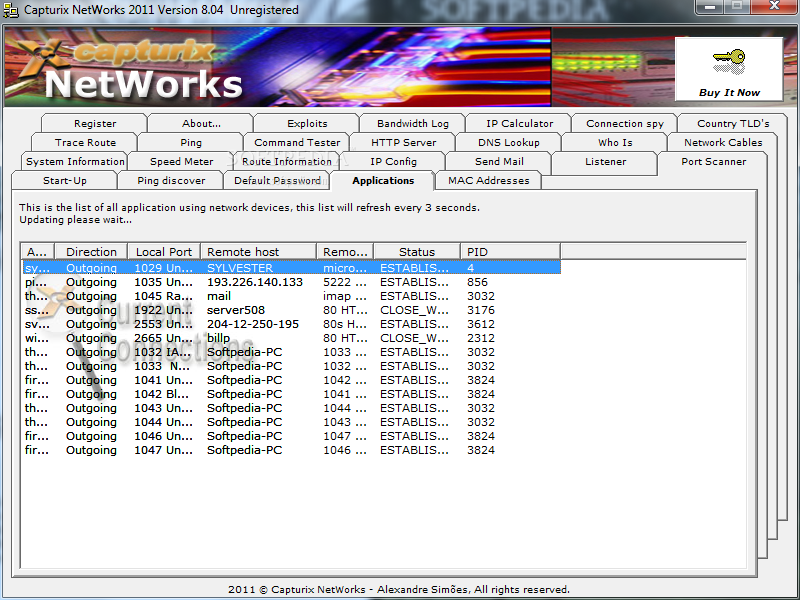Select the Trace Route tab
Screen dimensions: 800x600
[x=85, y=142]
